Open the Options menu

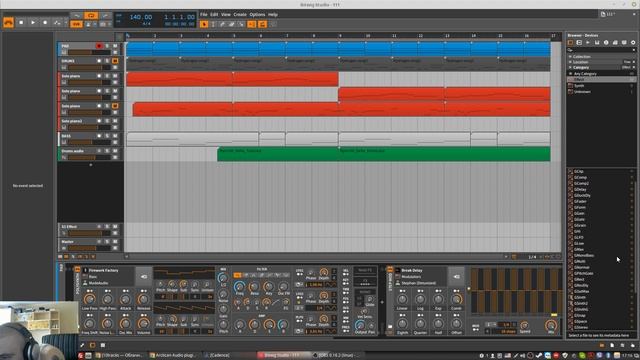(x=257, y=14)
